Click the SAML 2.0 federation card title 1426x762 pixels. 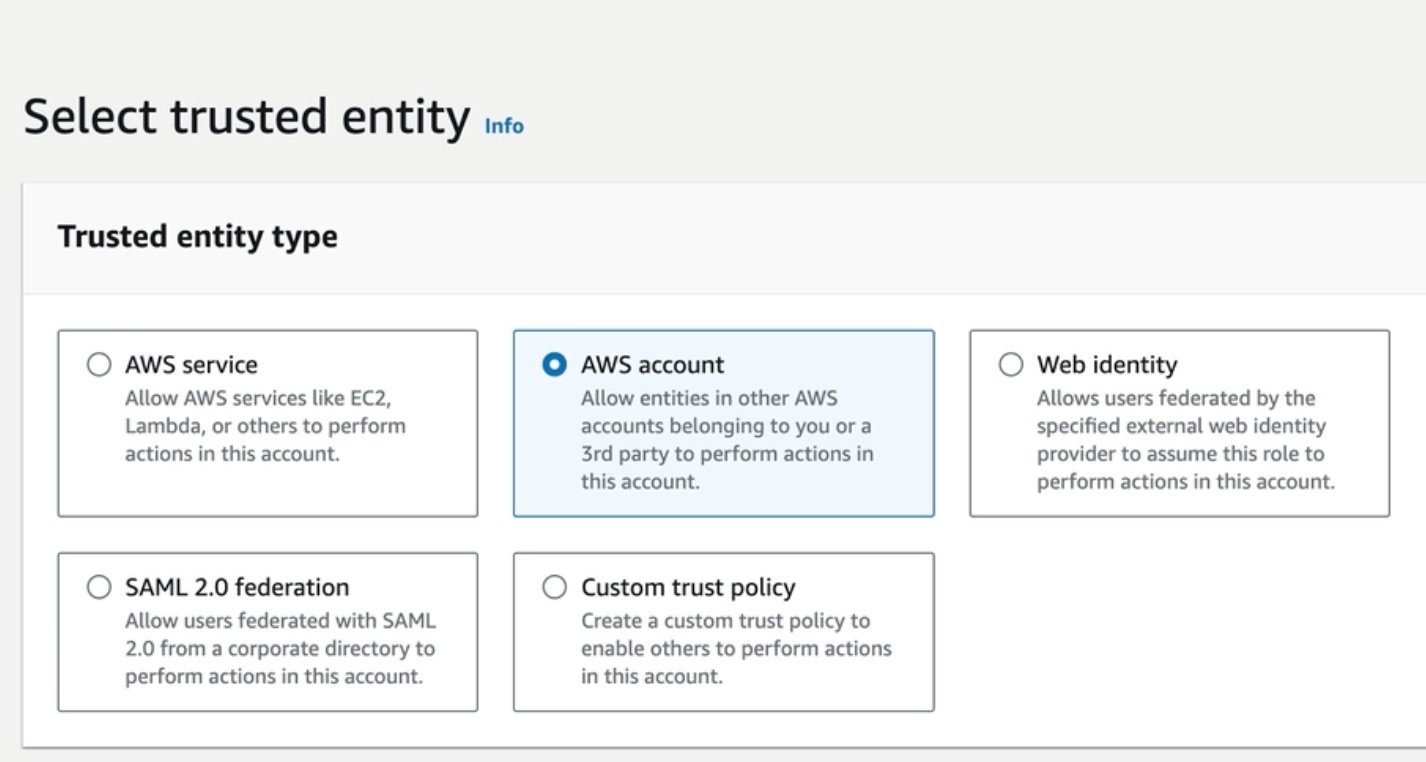coord(237,587)
